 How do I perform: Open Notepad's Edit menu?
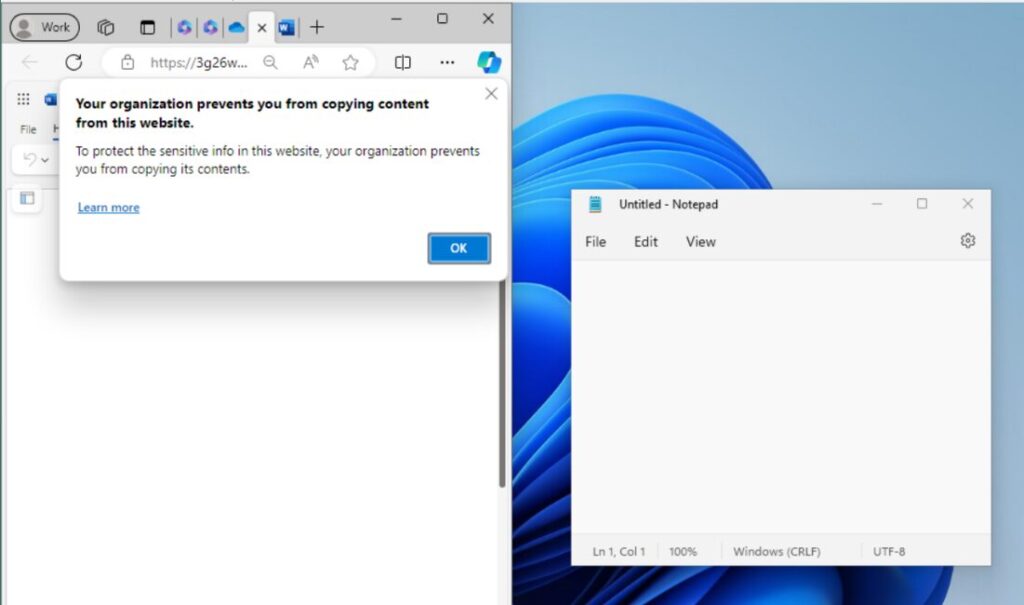point(645,241)
